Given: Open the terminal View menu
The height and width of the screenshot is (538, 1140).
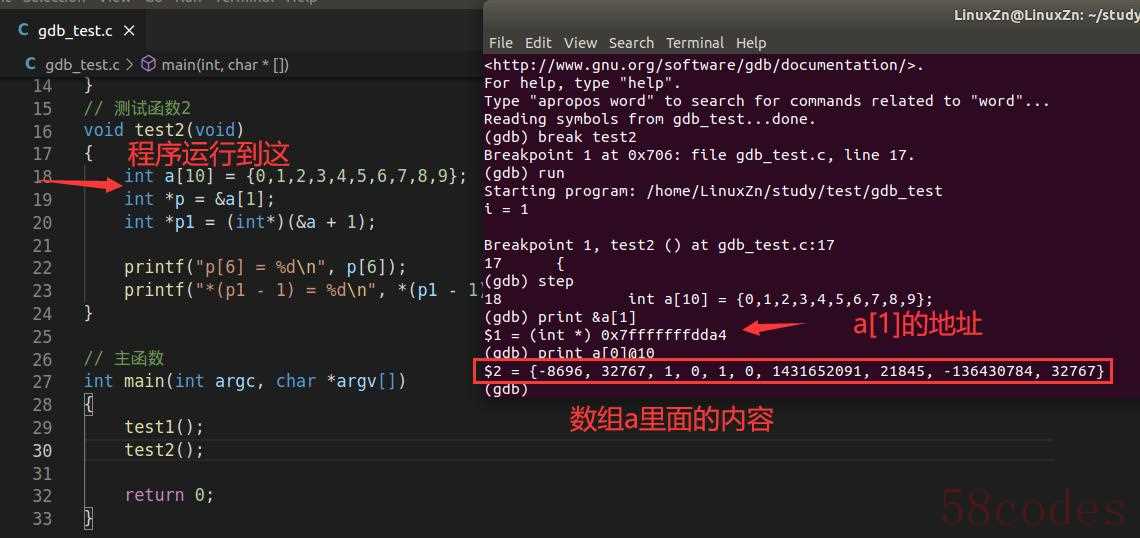Looking at the screenshot, I should [x=580, y=43].
